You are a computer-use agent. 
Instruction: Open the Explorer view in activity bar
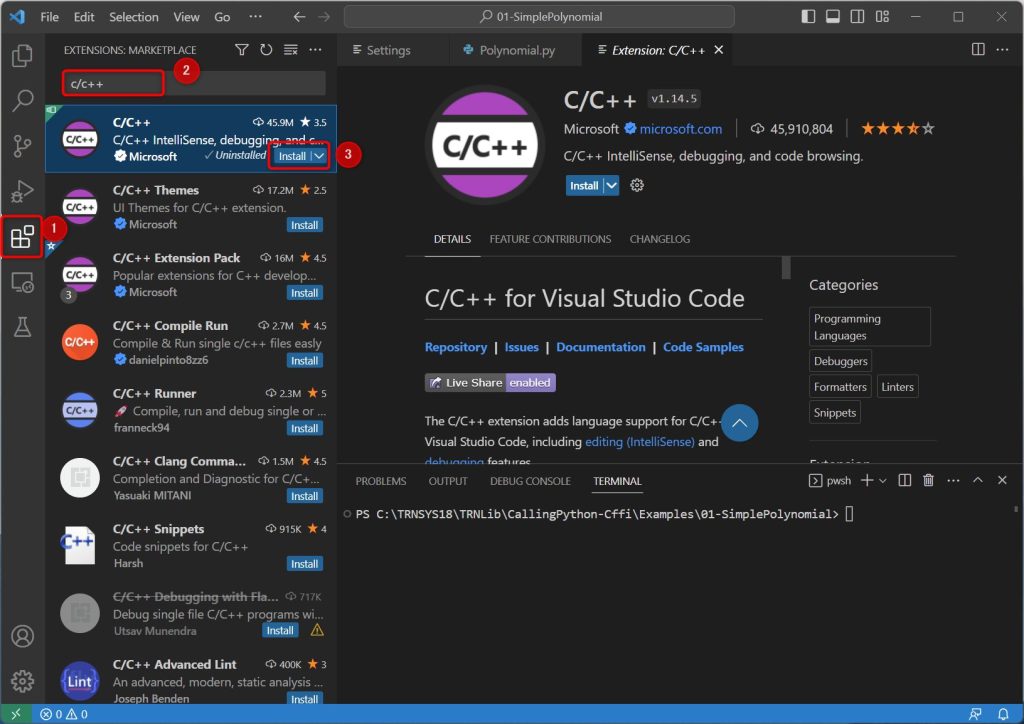(x=22, y=55)
